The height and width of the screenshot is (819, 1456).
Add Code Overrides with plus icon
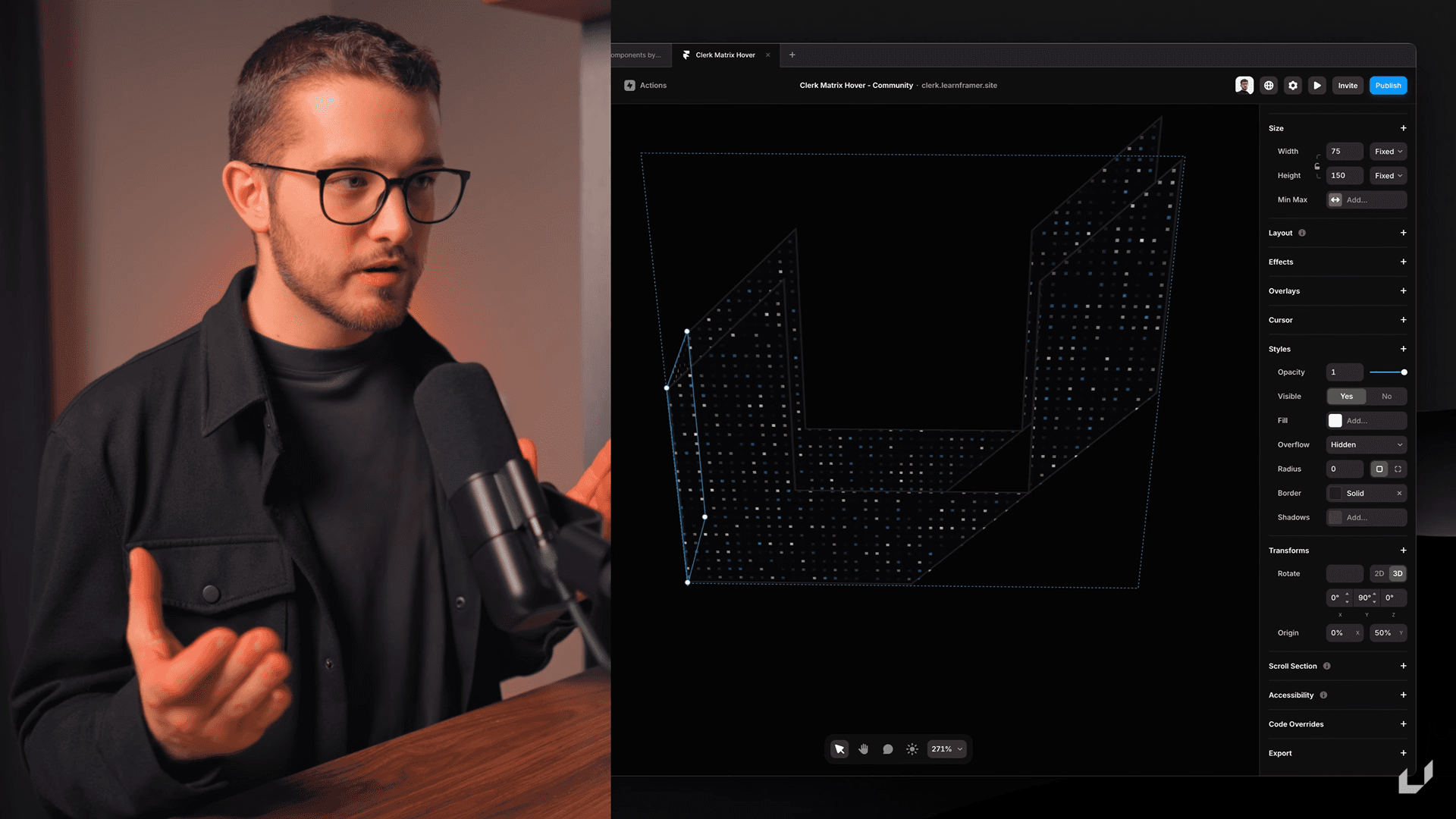[x=1403, y=724]
